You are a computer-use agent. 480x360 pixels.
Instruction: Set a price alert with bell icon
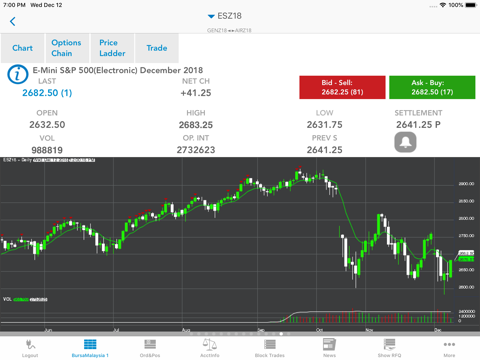point(405,142)
